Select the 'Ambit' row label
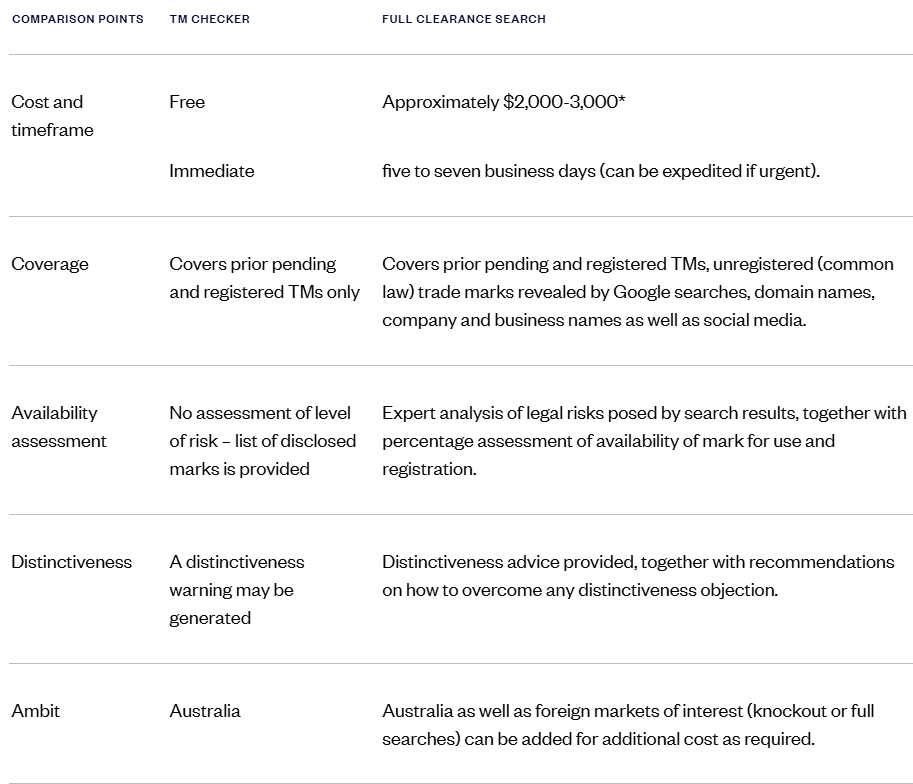This screenshot has height=784, width=913. click(x=35, y=711)
